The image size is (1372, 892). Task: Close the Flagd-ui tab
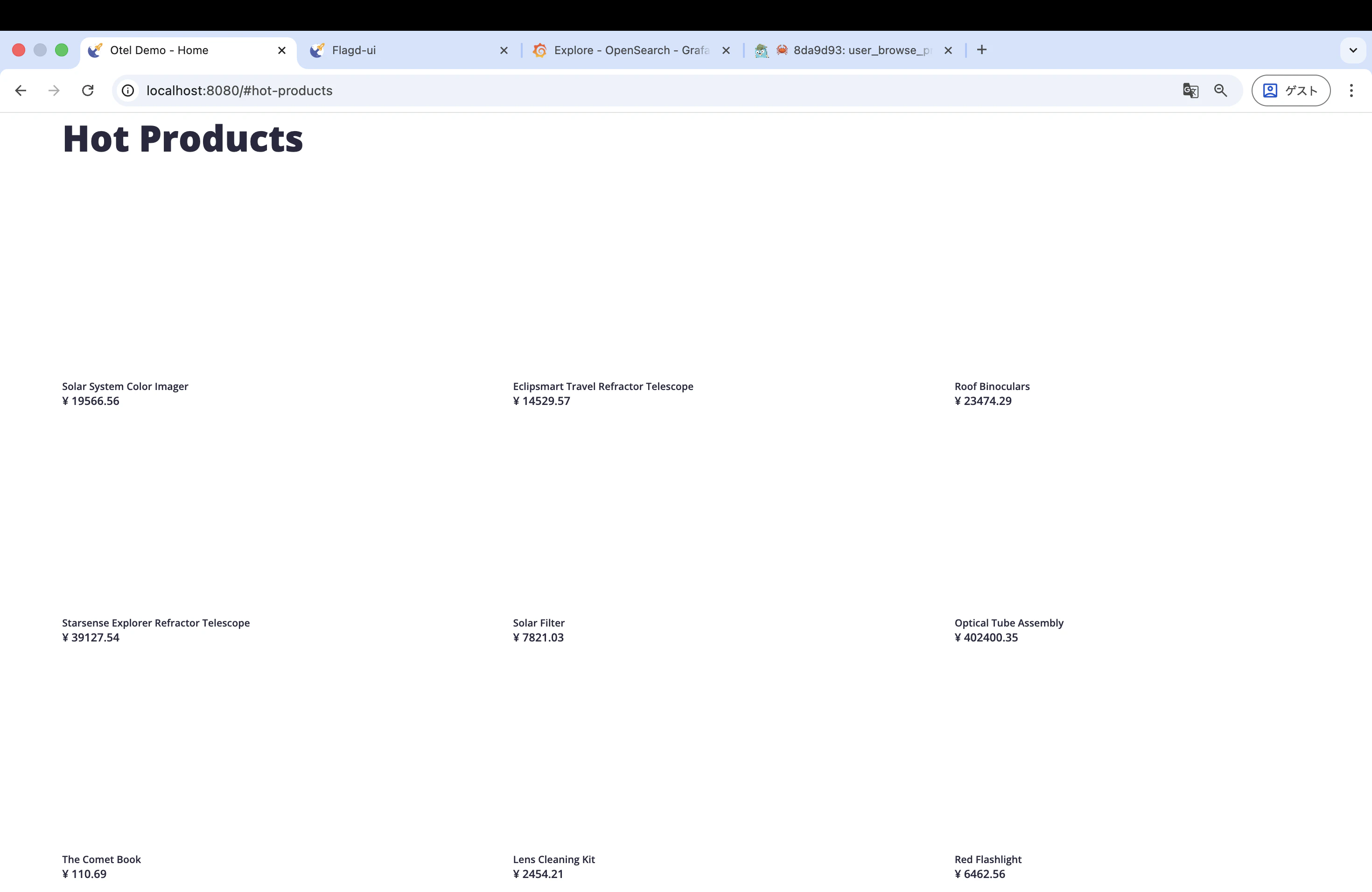pos(503,50)
